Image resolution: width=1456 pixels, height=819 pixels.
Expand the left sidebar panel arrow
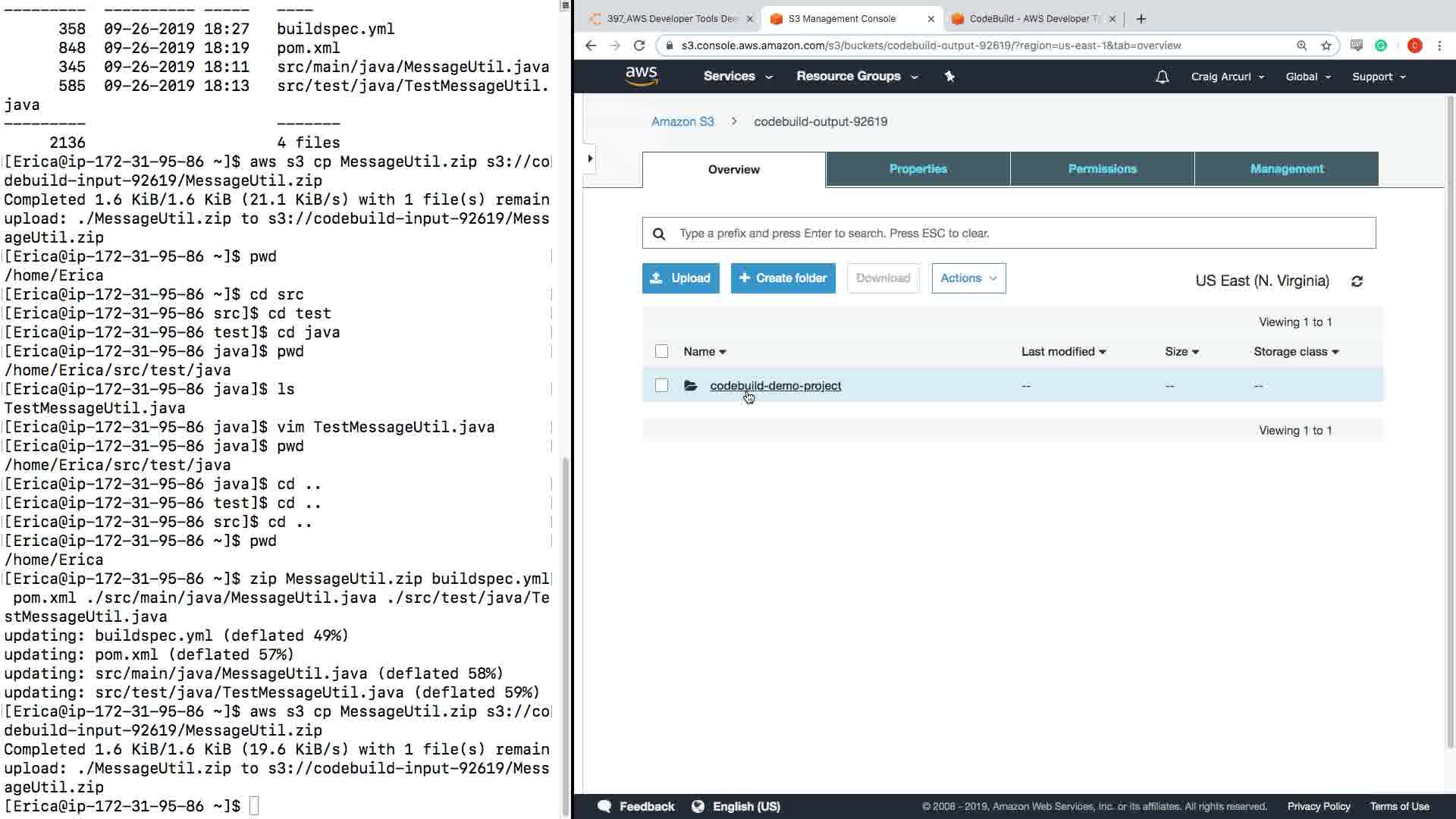pyautogui.click(x=590, y=158)
